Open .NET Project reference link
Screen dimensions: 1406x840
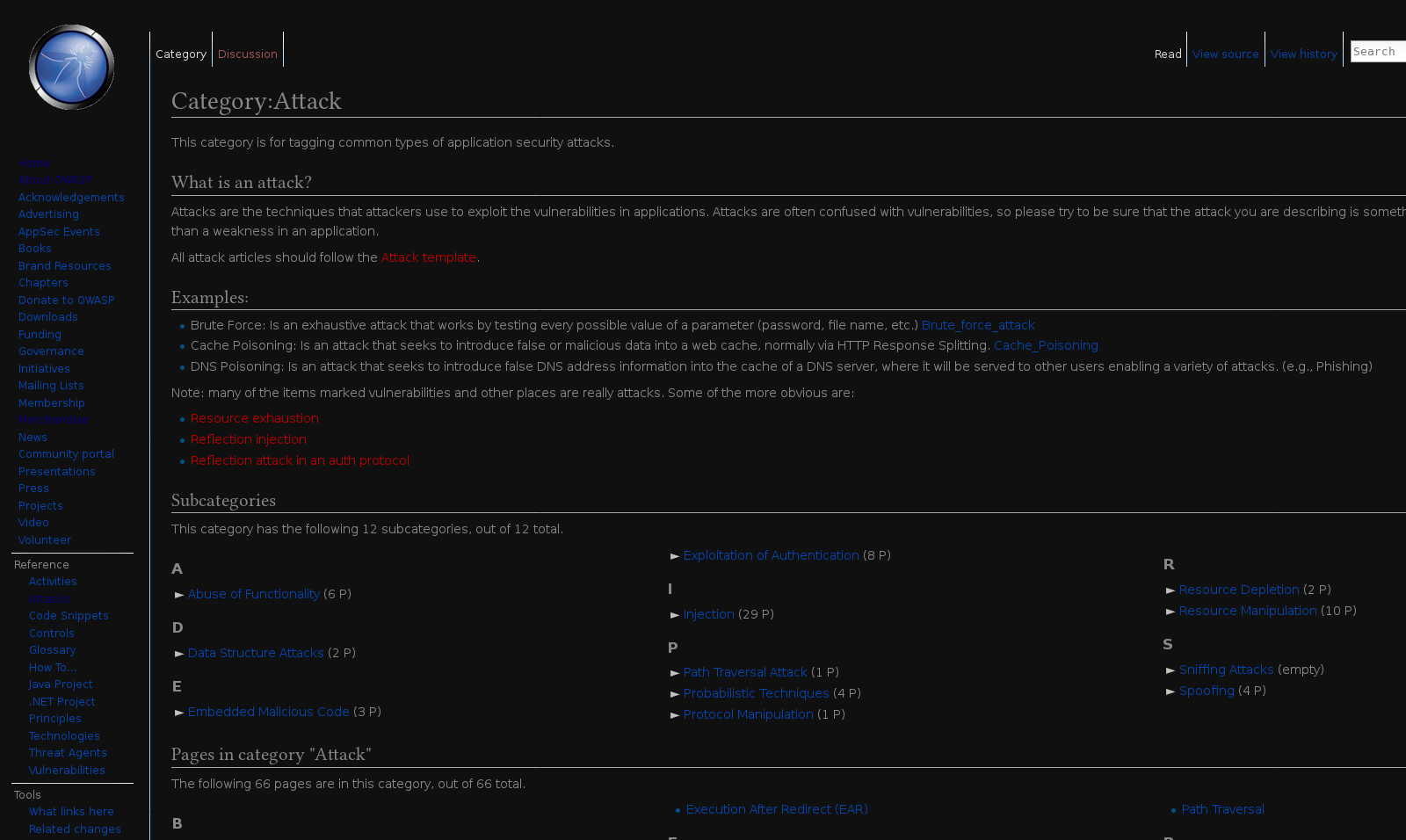(62, 702)
